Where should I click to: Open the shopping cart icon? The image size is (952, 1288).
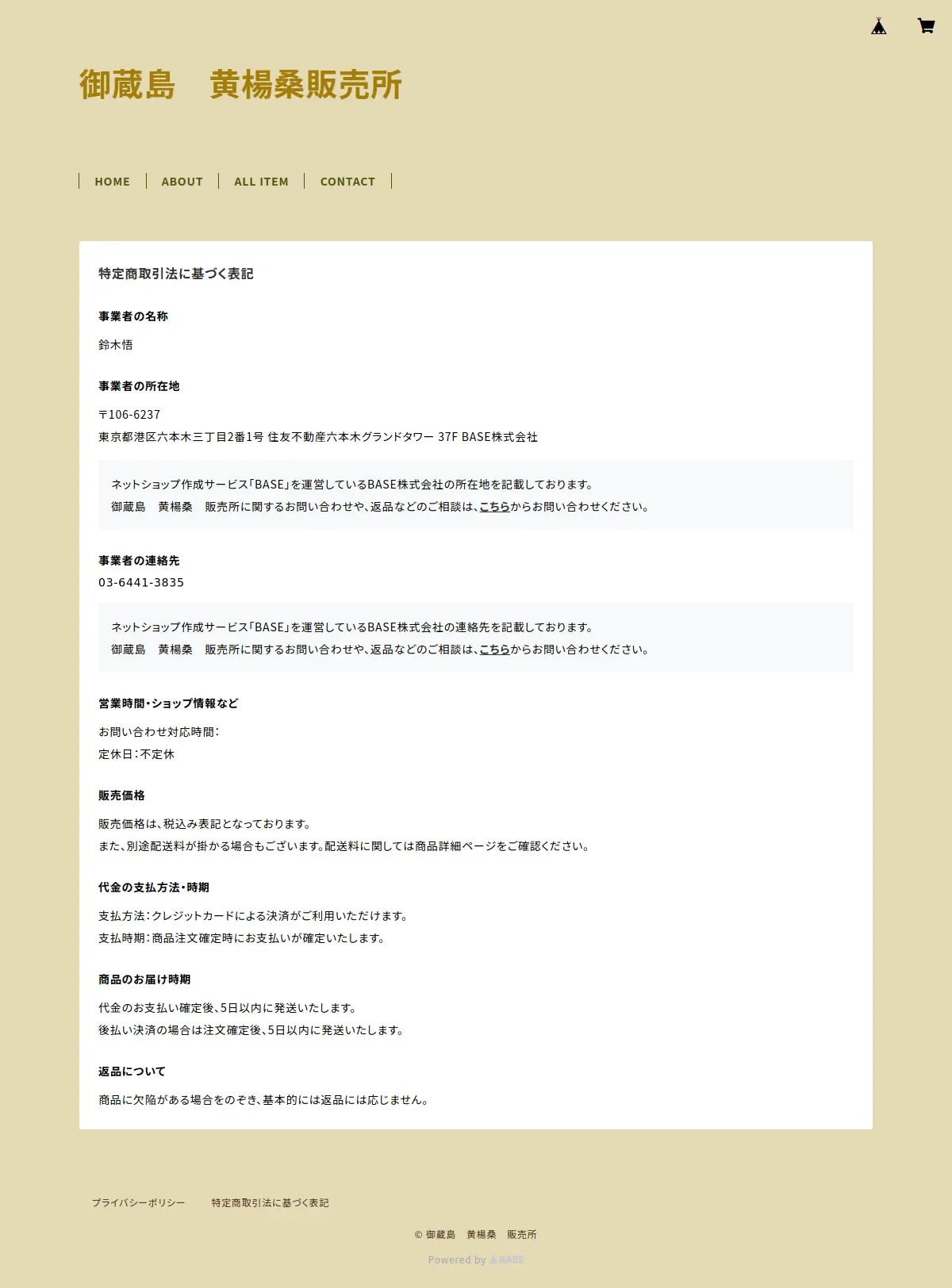point(926,26)
